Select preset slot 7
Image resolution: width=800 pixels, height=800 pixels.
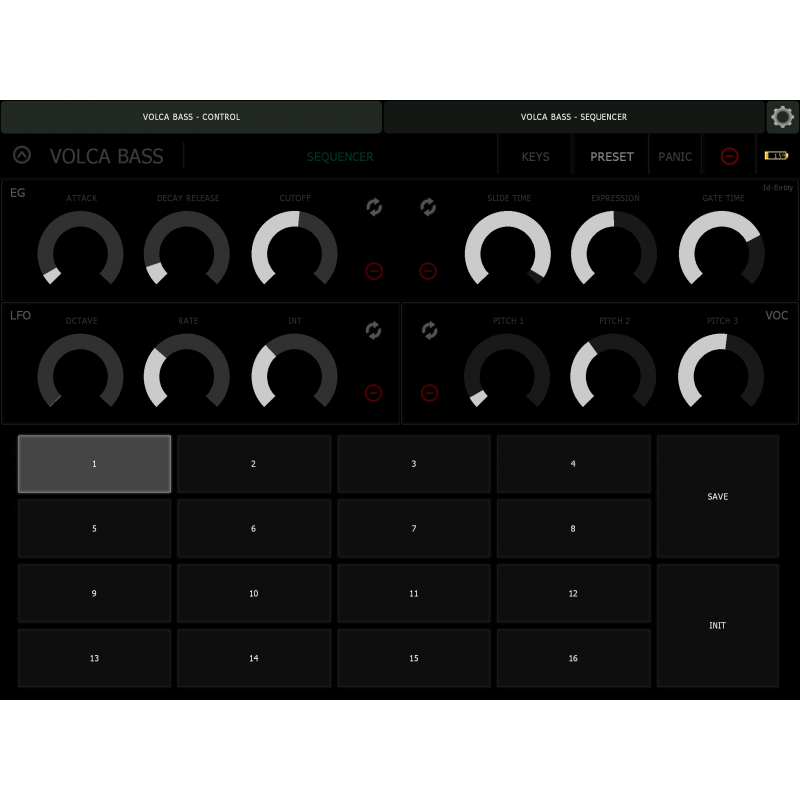(413, 528)
